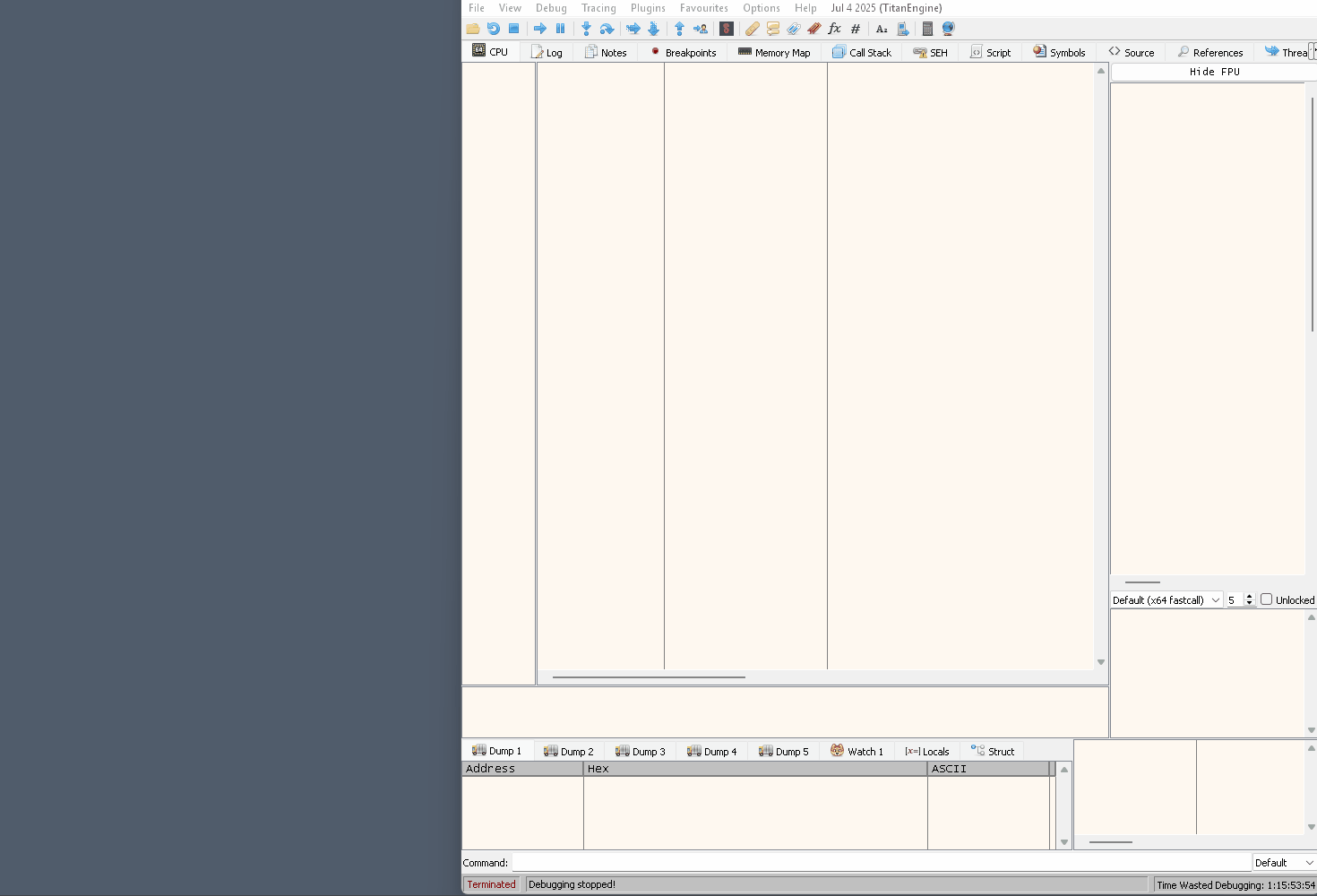
Task: Click the globe Check for Updates icon
Action: (x=949, y=29)
